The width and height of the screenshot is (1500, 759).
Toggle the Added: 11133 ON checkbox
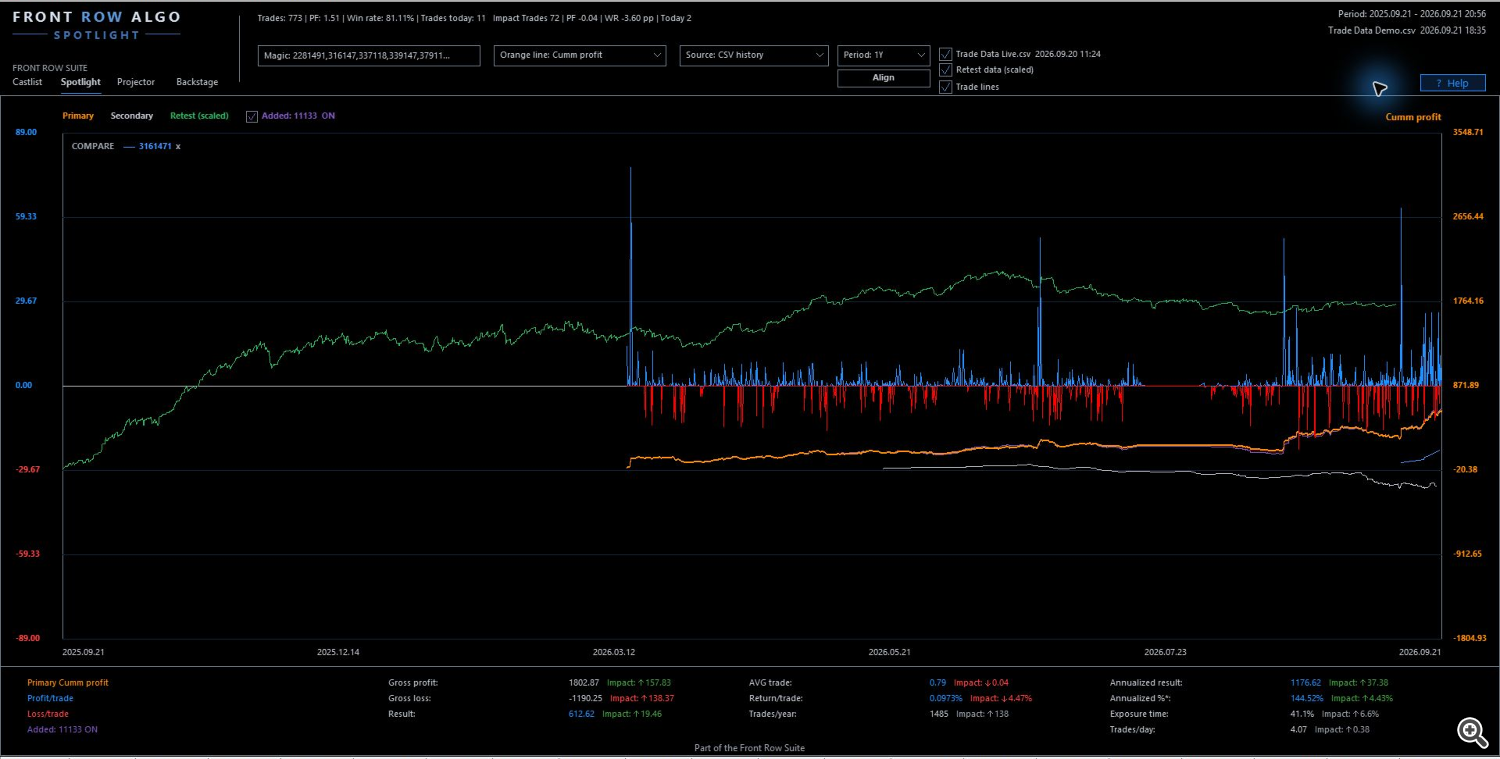click(x=252, y=117)
